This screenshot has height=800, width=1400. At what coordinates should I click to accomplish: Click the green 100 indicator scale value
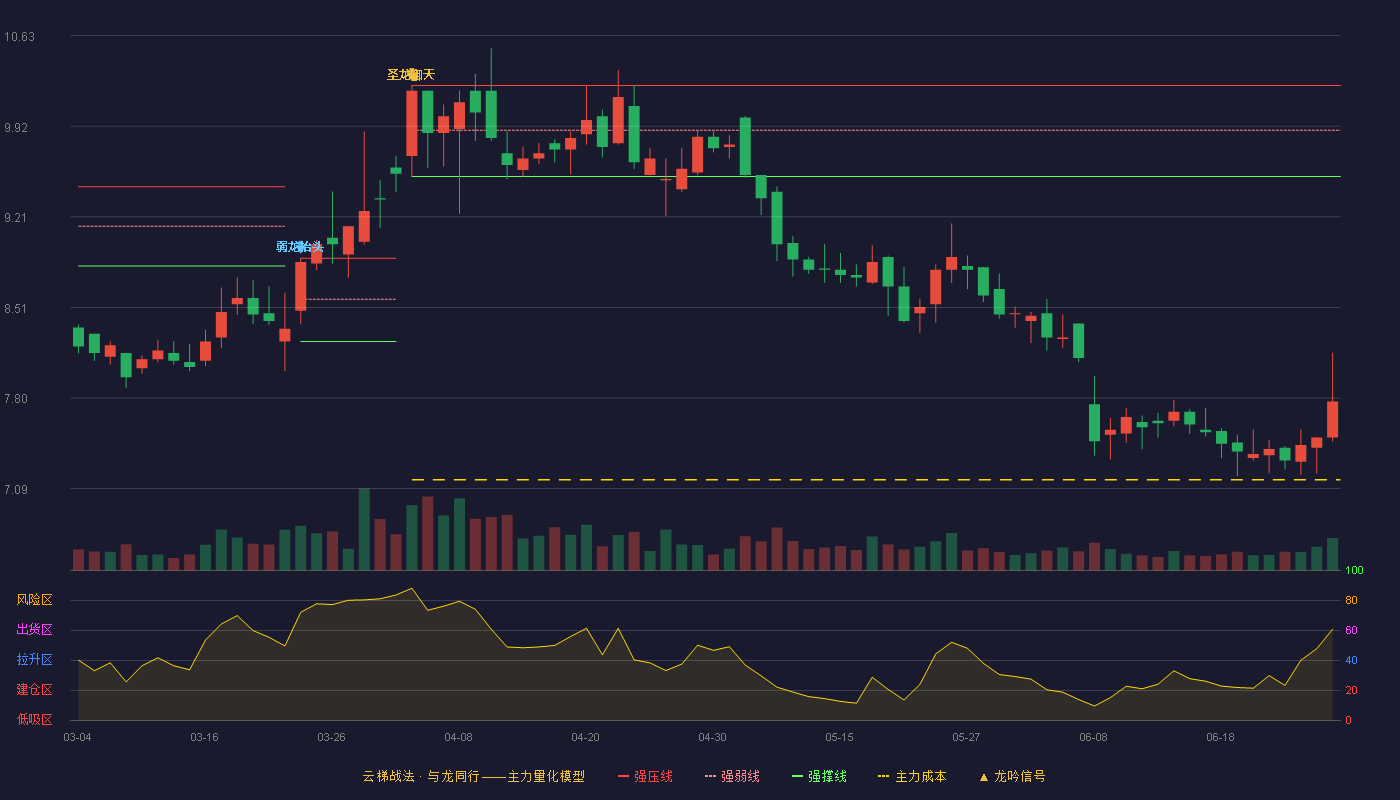click(x=1355, y=571)
